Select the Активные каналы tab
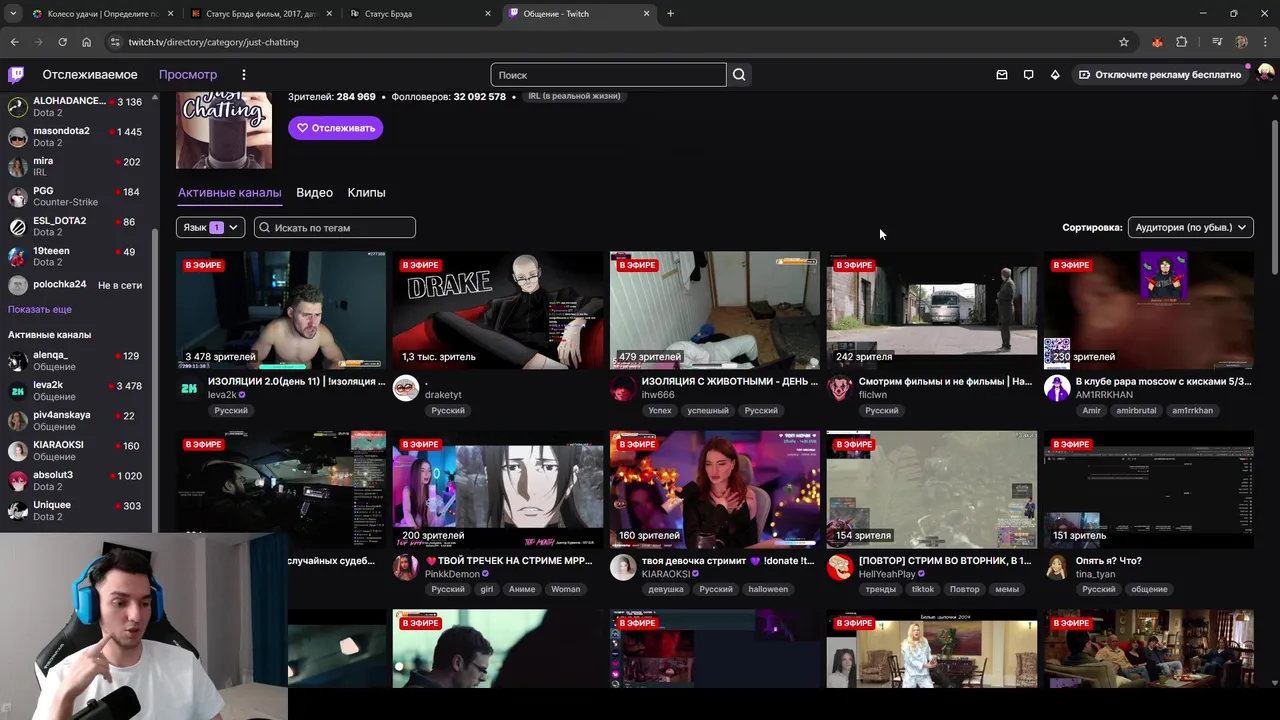 (x=229, y=193)
